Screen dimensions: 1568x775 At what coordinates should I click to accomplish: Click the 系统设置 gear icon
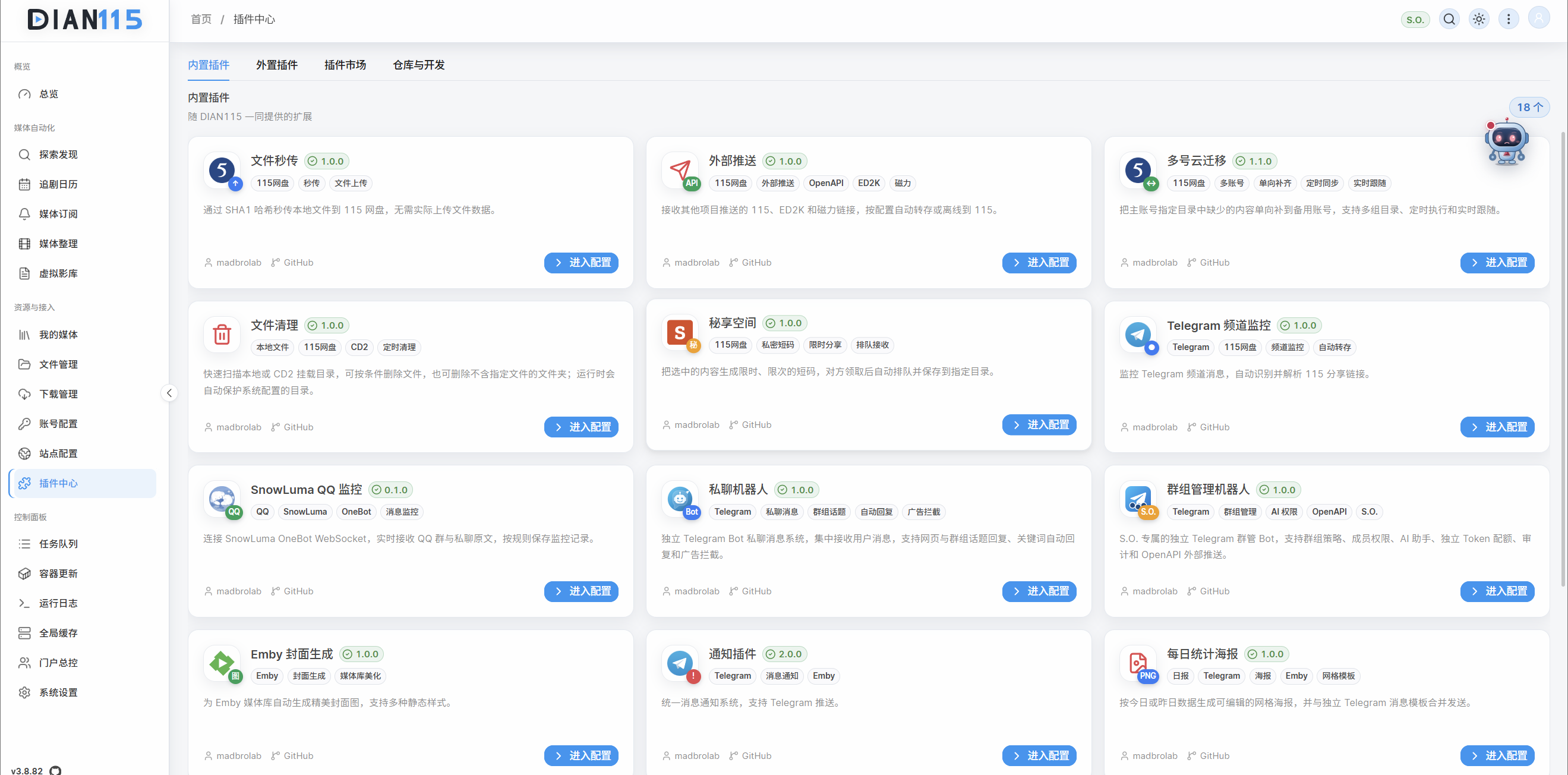24,692
